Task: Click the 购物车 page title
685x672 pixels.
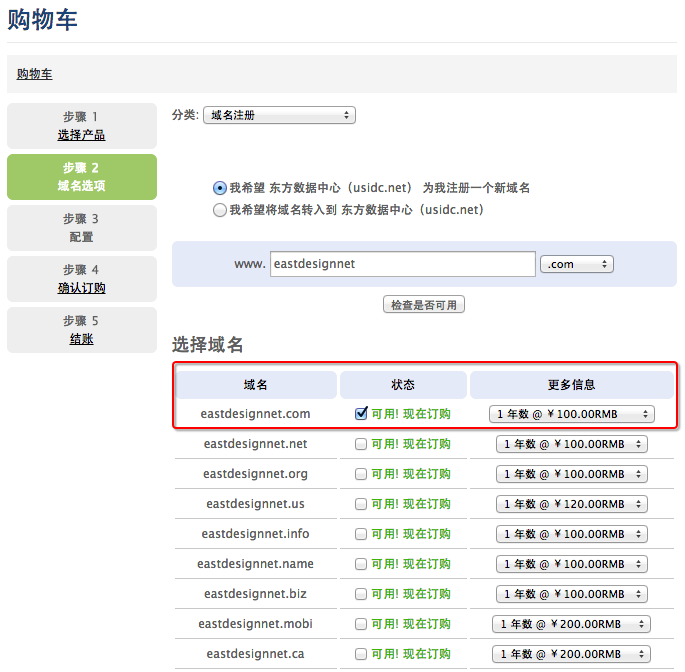Action: tap(42, 20)
